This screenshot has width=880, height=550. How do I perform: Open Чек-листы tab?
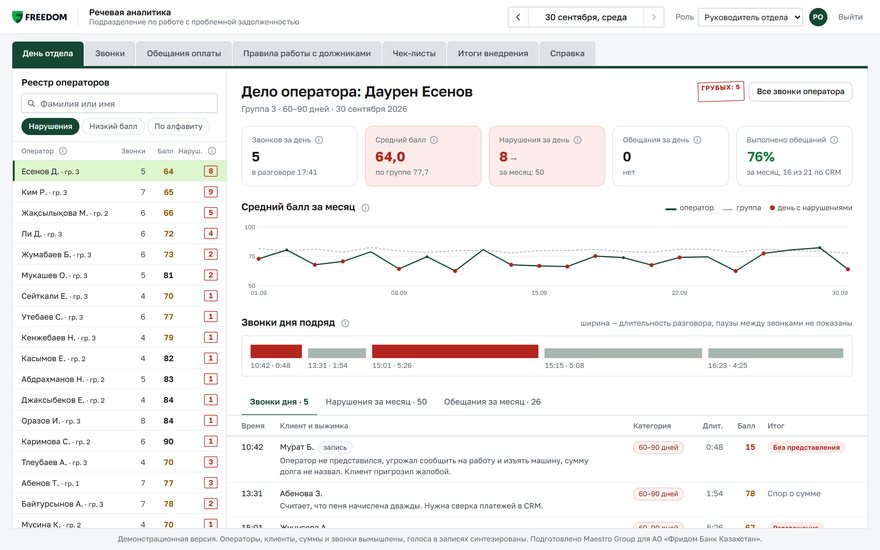point(414,54)
